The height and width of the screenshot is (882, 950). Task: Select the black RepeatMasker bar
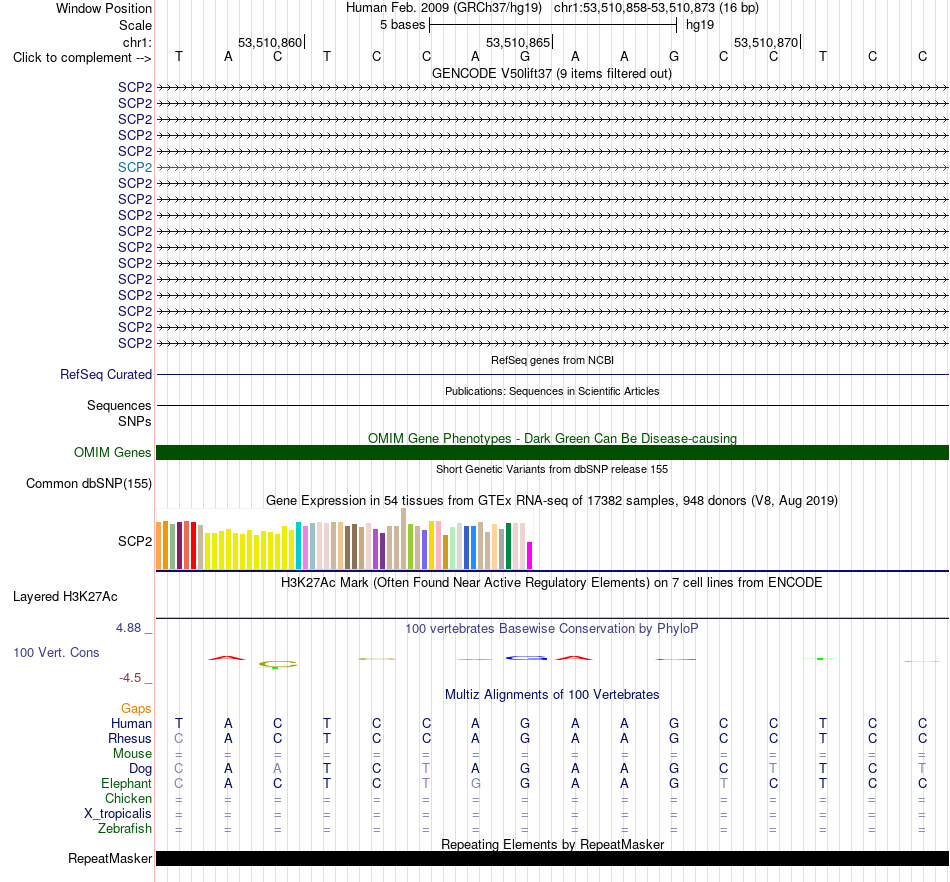552,858
